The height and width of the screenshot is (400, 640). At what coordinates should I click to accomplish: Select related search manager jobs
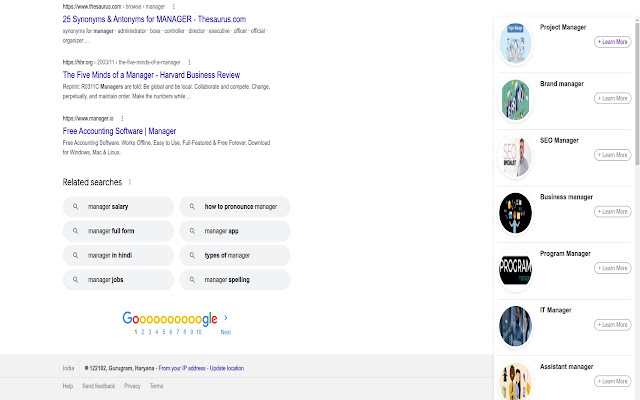click(118, 280)
